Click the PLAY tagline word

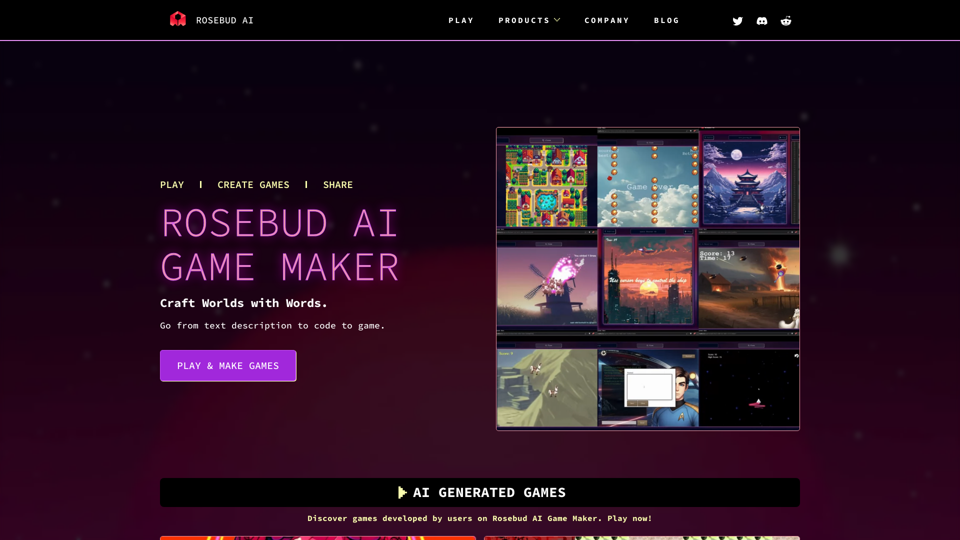172,185
